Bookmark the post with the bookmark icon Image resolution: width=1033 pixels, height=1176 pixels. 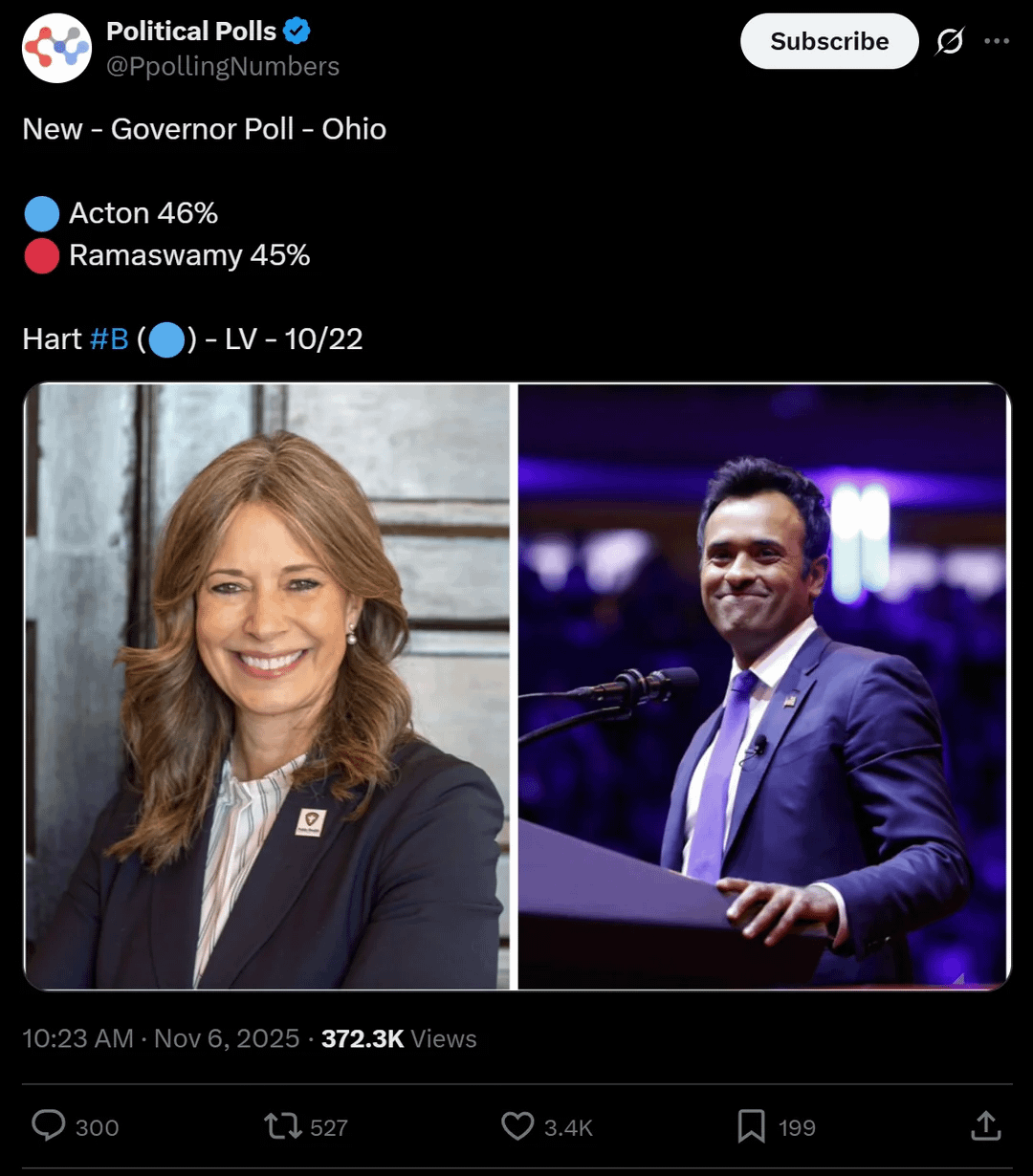752,1126
